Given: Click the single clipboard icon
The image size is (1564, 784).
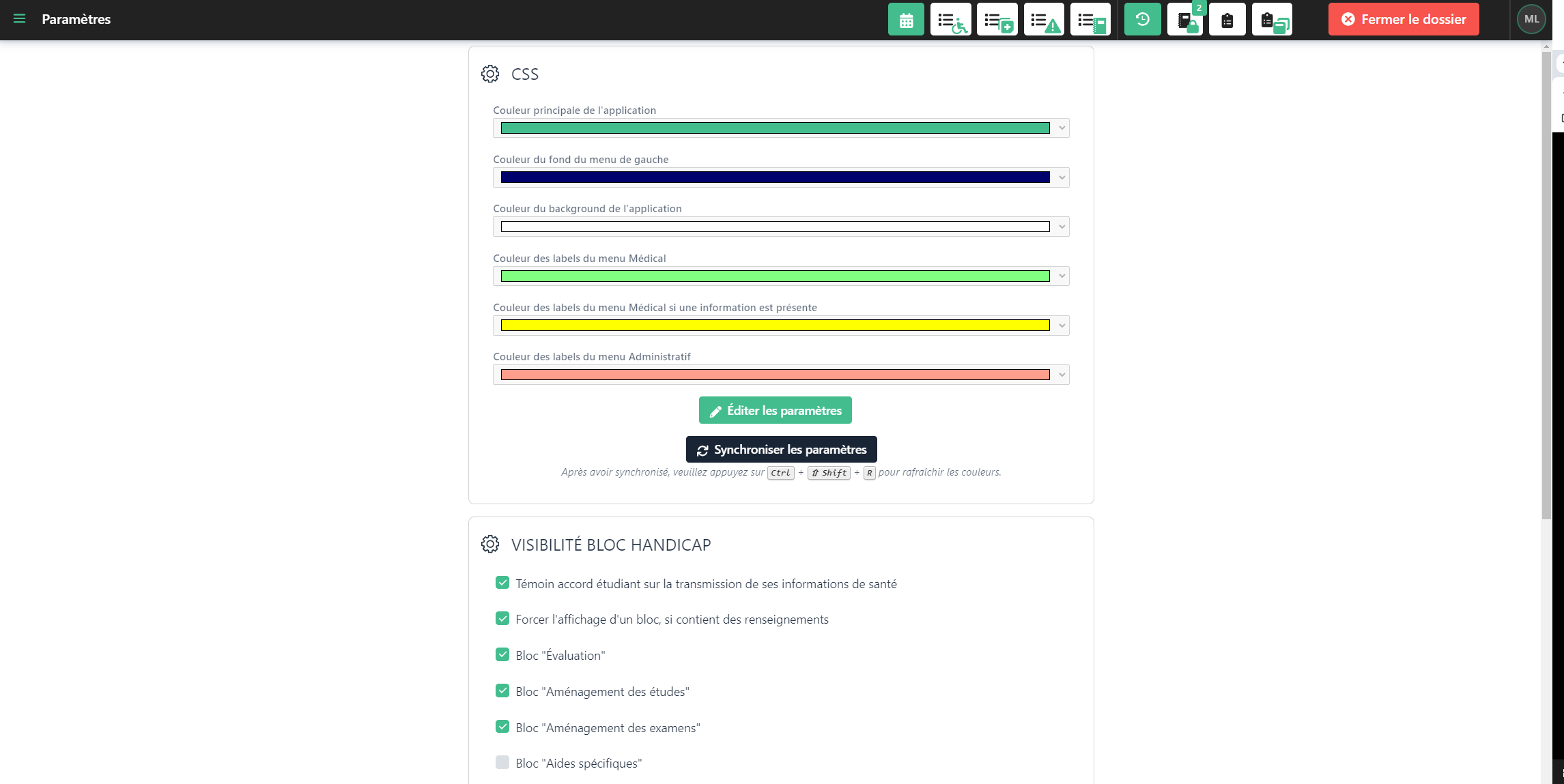Looking at the screenshot, I should 1227,20.
